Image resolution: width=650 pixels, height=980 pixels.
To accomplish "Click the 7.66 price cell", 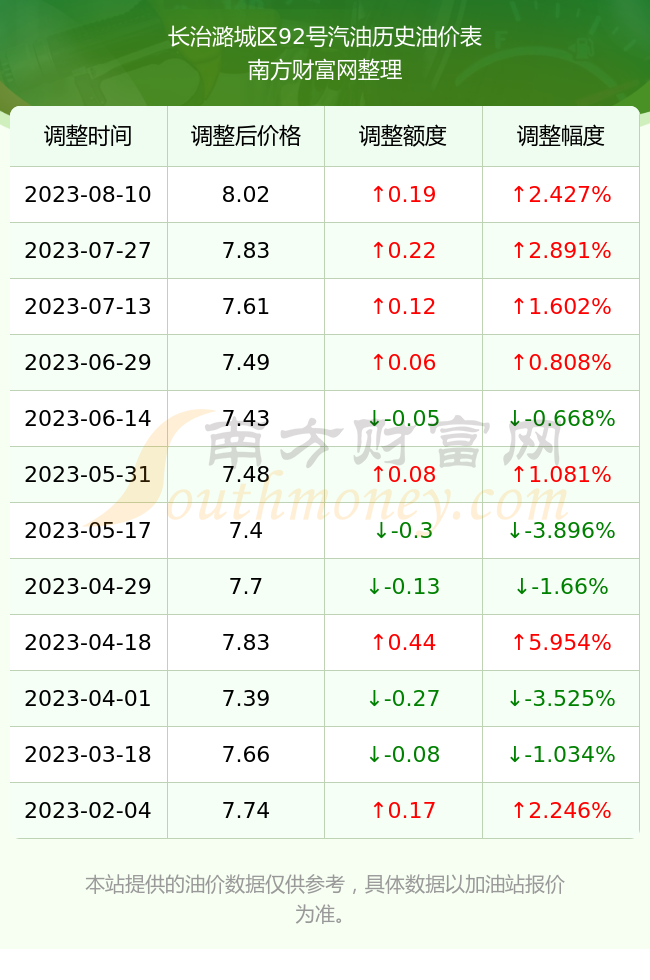I will [x=246, y=754].
